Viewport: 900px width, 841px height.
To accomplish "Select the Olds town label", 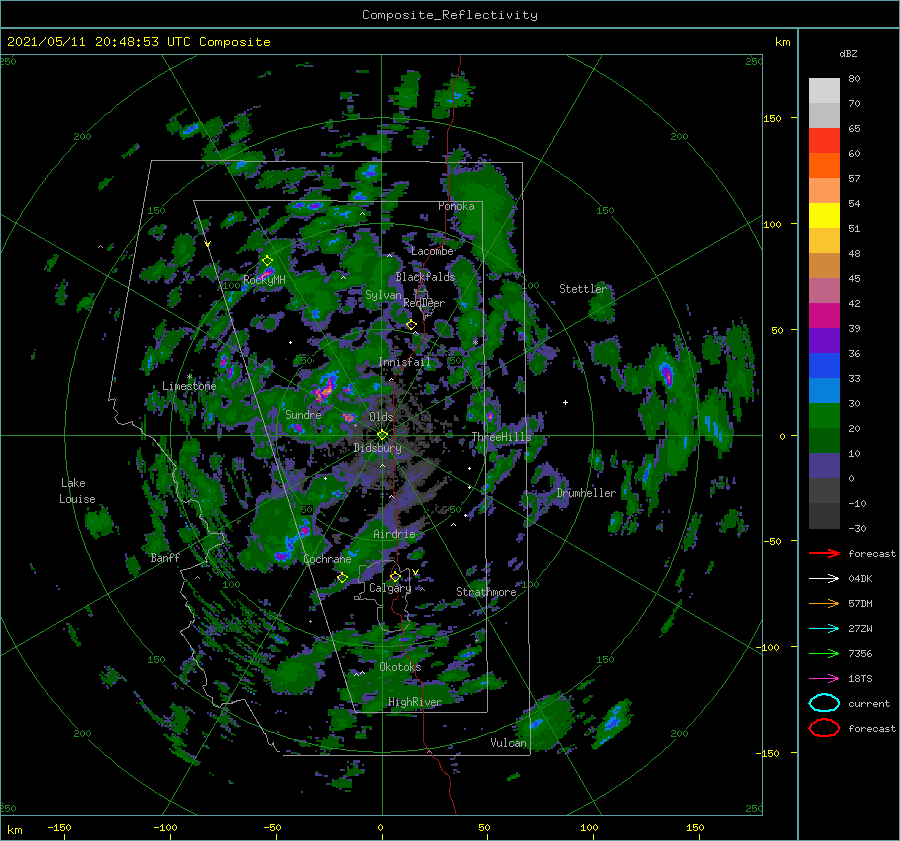I will click(381, 417).
